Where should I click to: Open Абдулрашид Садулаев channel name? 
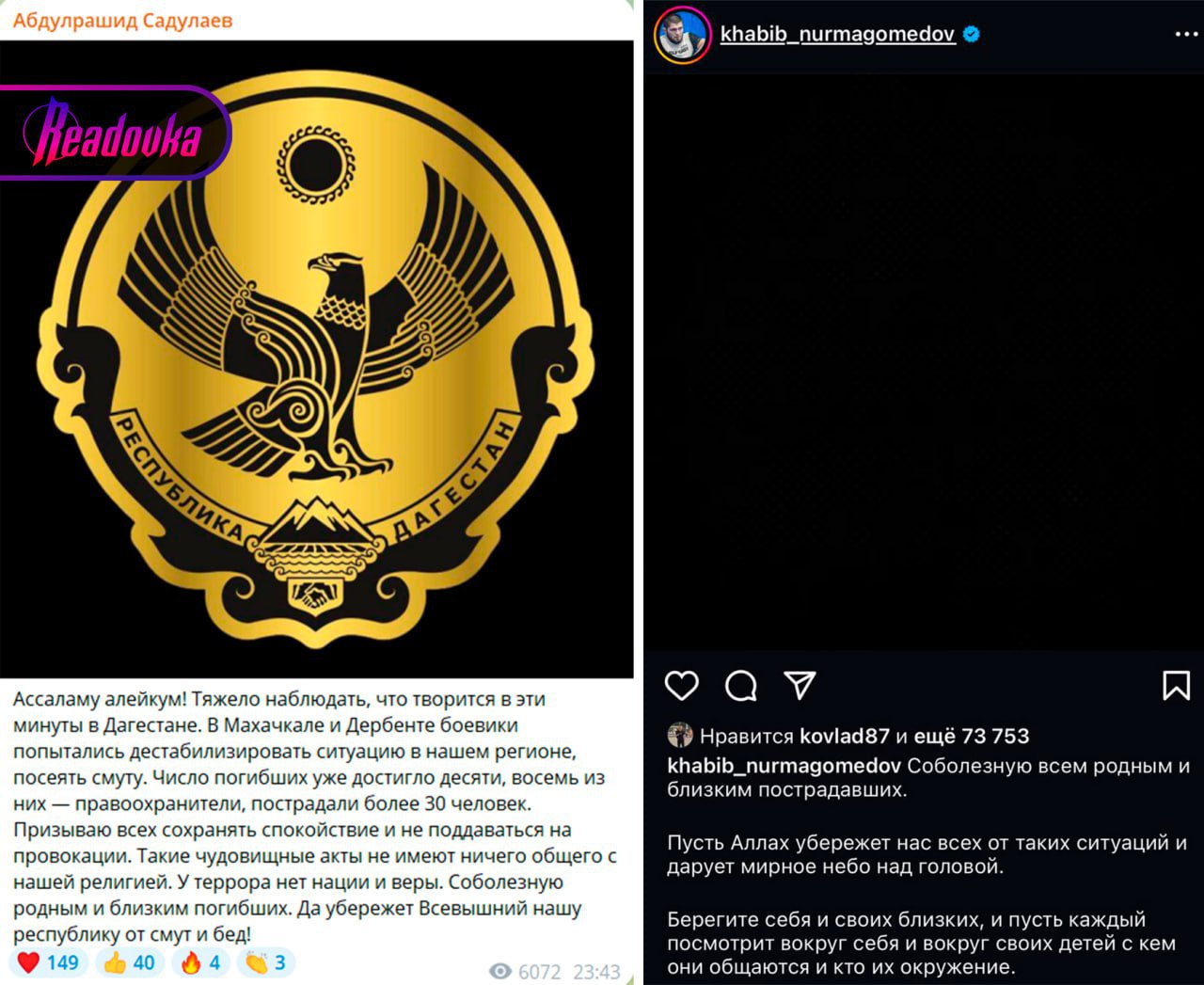point(122,21)
